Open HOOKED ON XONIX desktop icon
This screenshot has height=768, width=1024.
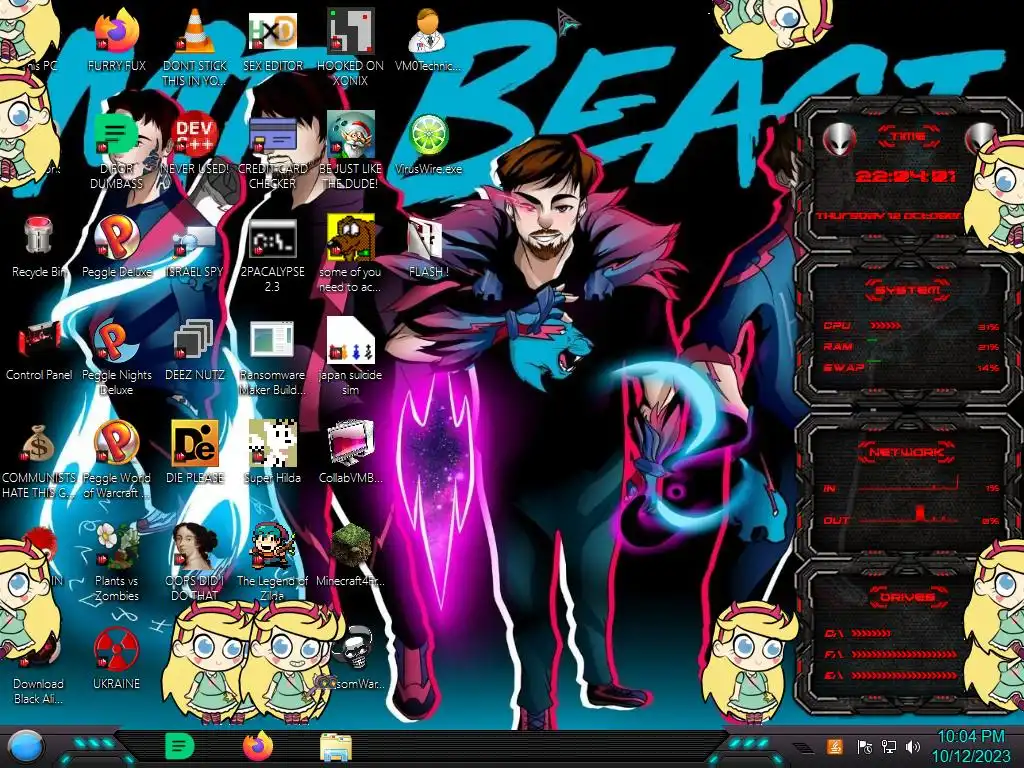point(350,33)
